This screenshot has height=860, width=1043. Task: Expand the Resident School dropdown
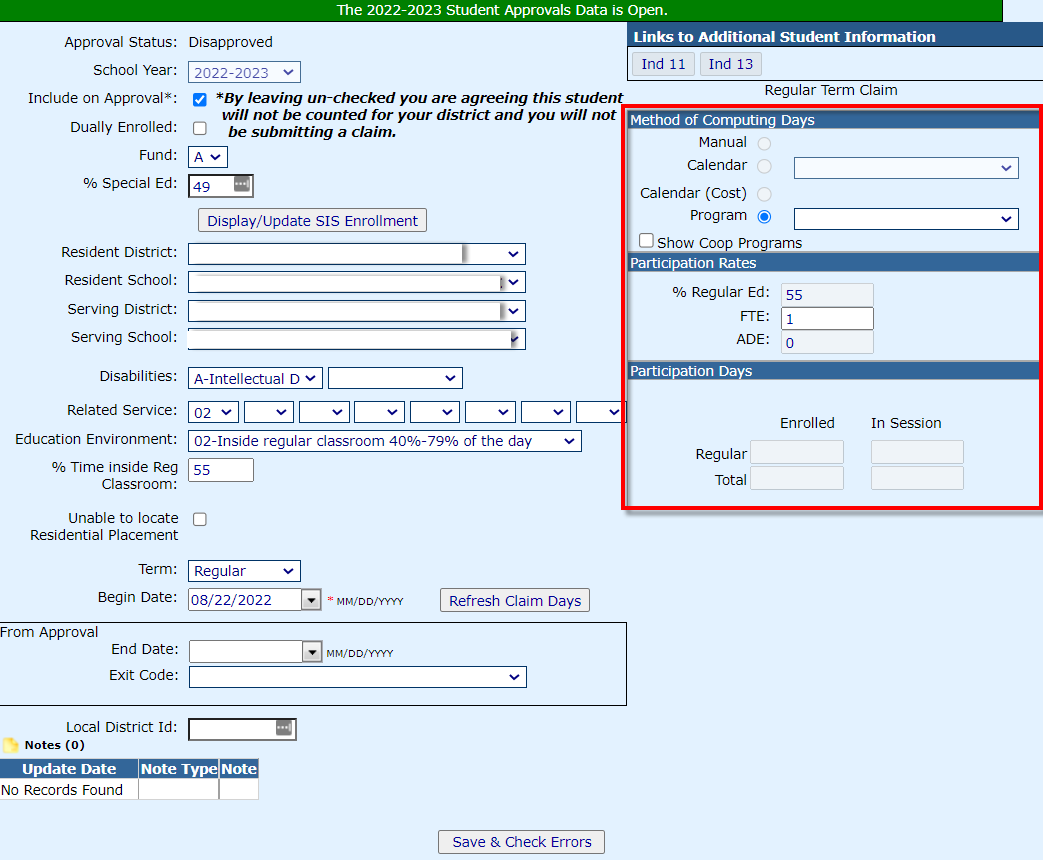[x=357, y=282]
